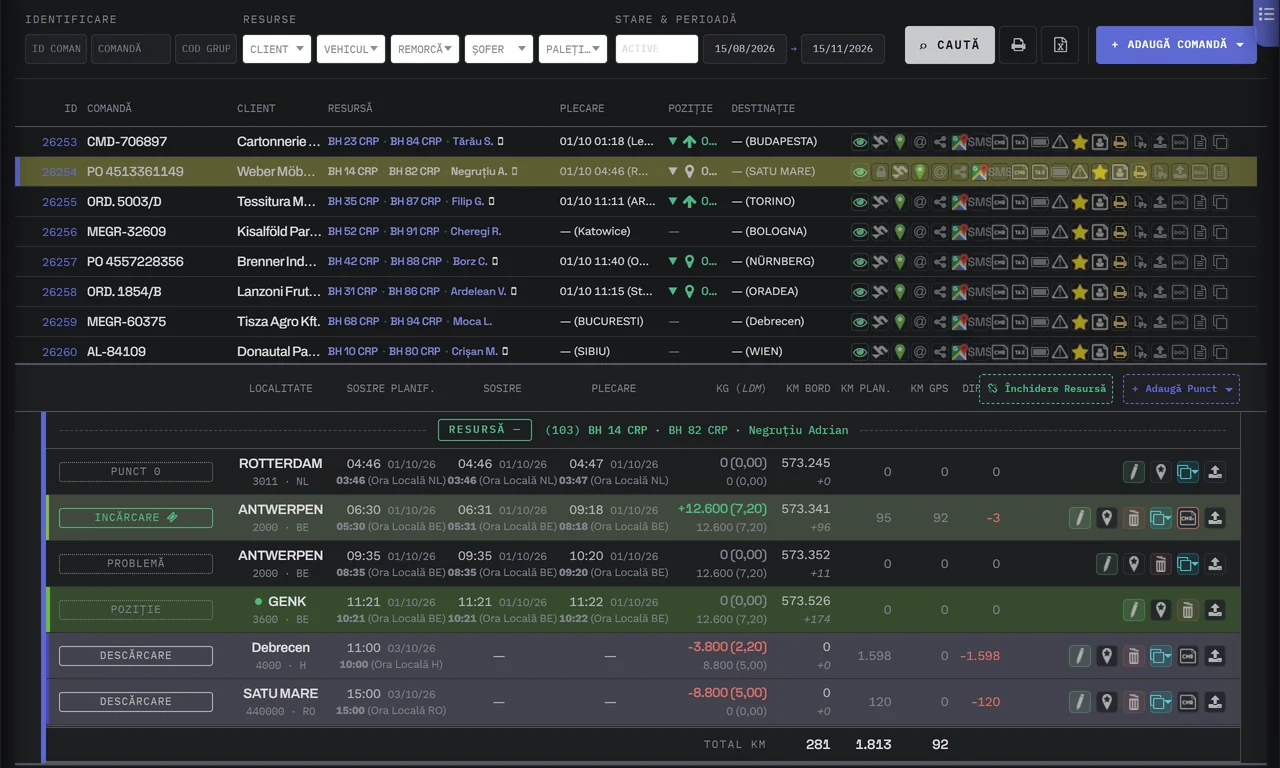Viewport: 1280px width, 768px height.
Task: Delete the ANTWERPEN PROBLEMĂ point with trash icon
Action: tap(1160, 564)
